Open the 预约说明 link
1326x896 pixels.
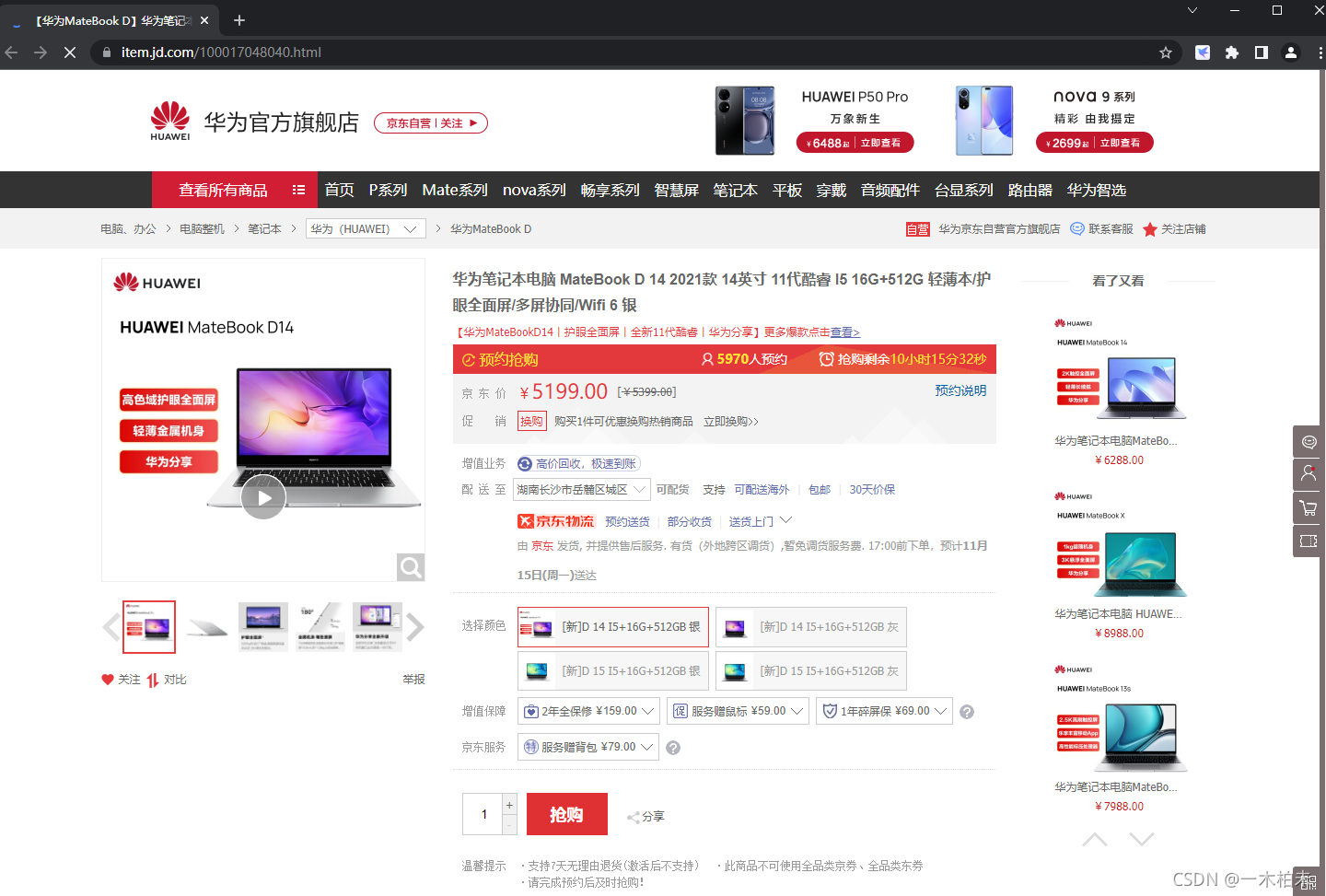pyautogui.click(x=960, y=390)
